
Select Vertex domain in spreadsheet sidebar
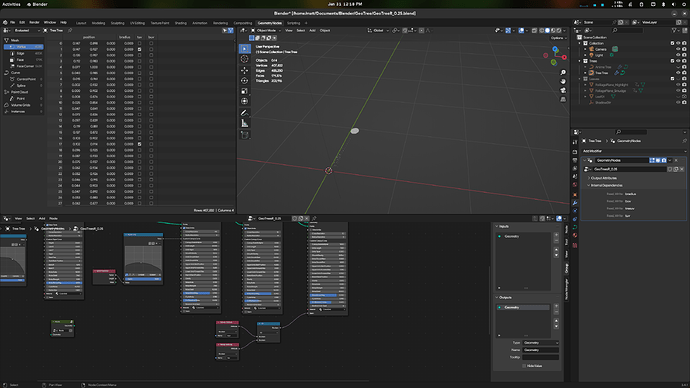click(x=24, y=47)
